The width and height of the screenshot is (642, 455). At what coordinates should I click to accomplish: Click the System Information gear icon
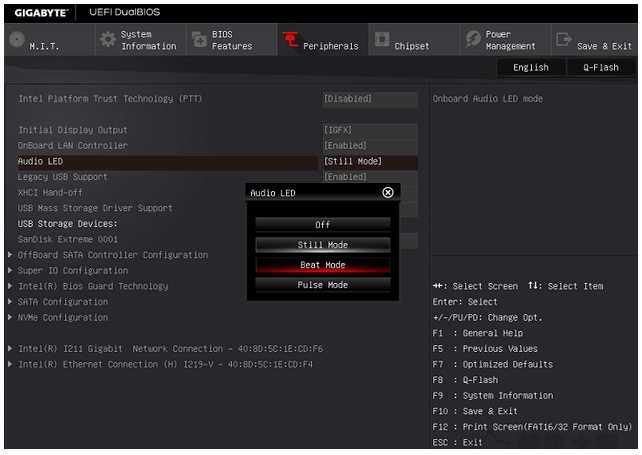107,40
